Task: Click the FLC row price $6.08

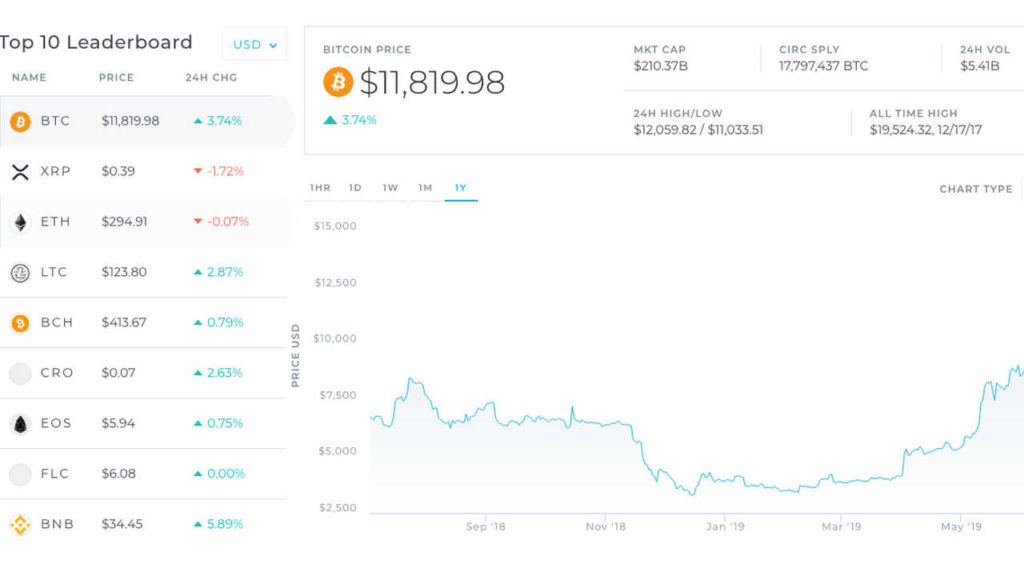Action: (118, 473)
